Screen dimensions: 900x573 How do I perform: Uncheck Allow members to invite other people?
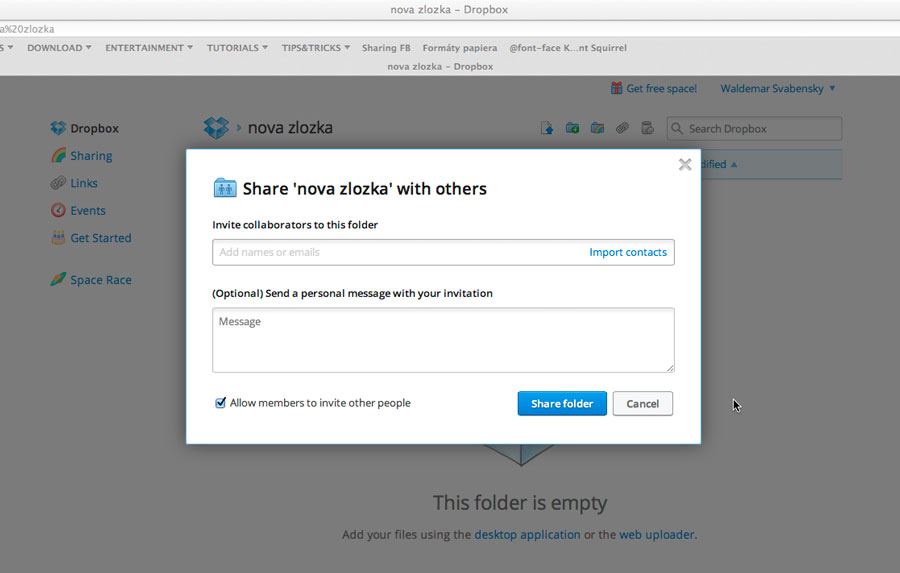click(220, 402)
